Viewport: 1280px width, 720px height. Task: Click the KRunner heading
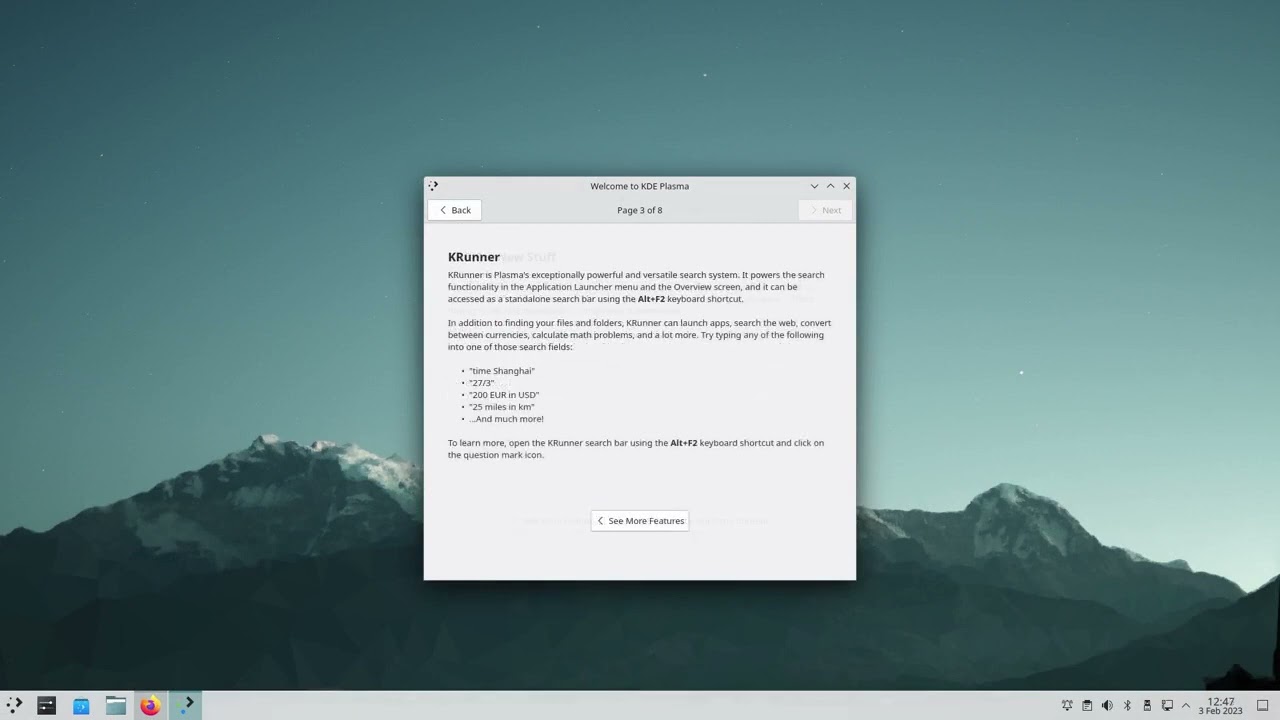pyautogui.click(x=474, y=257)
